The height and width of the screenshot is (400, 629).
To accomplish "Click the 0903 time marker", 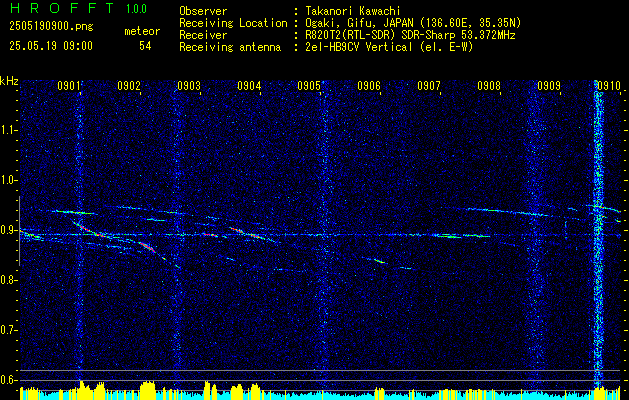I will tap(189, 85).
